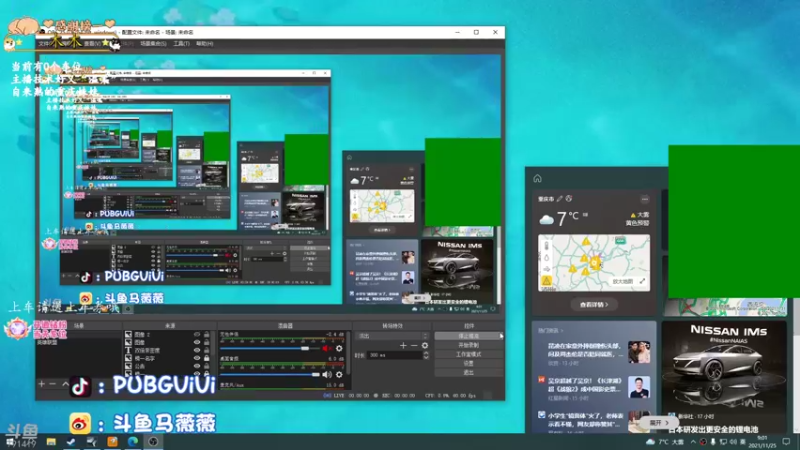The image size is (800, 450).
Task: Open weather card more options (three dots)
Action: tap(645, 199)
